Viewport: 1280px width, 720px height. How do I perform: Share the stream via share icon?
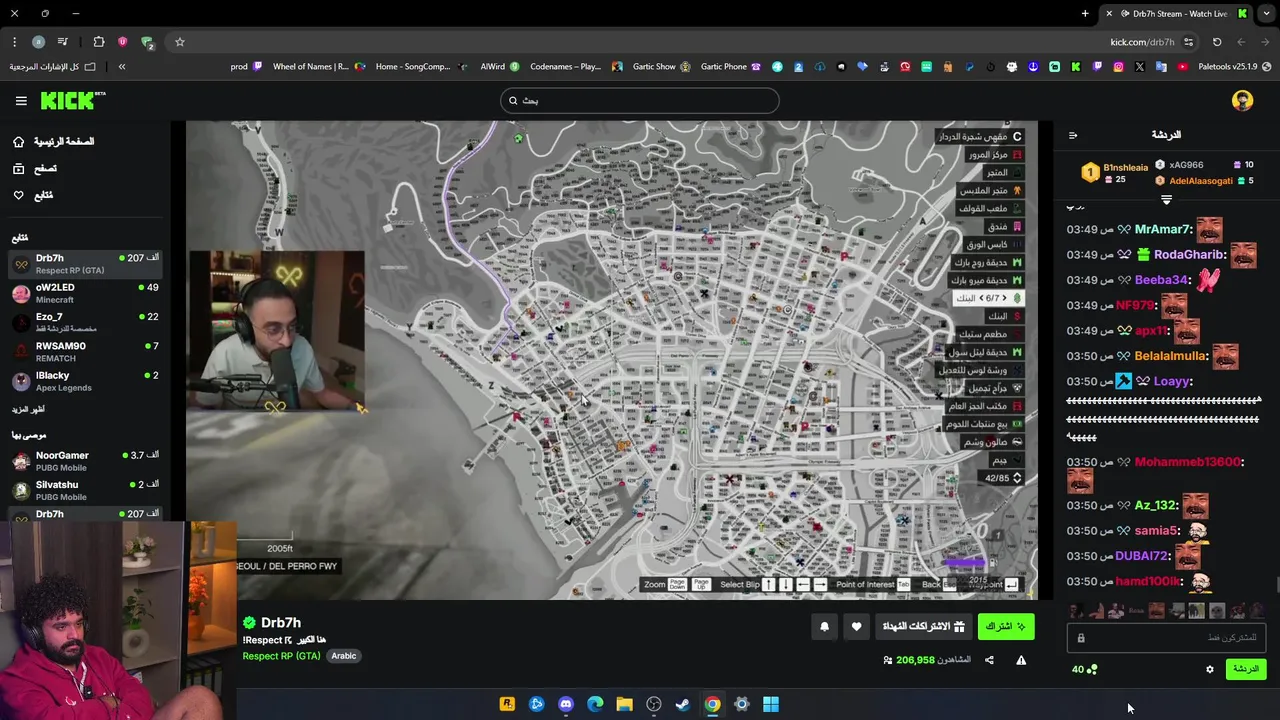coord(989,660)
